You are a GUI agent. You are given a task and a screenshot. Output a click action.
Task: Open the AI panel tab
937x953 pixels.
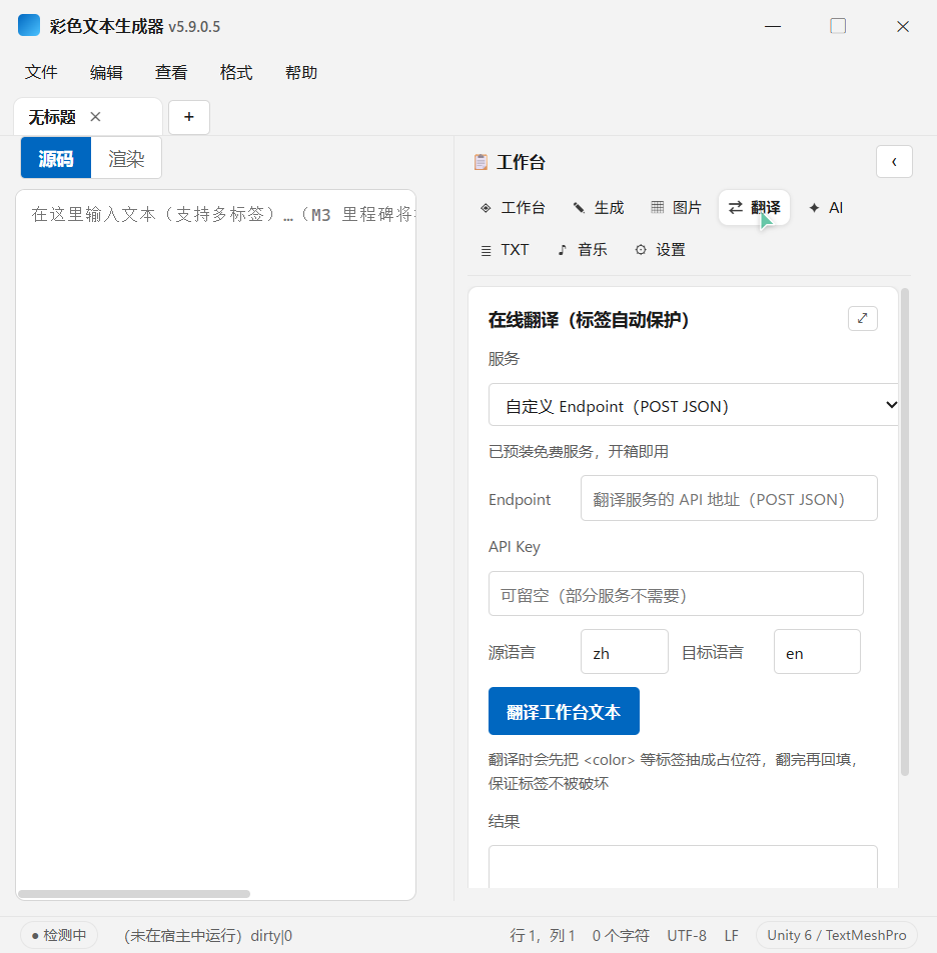(826, 208)
